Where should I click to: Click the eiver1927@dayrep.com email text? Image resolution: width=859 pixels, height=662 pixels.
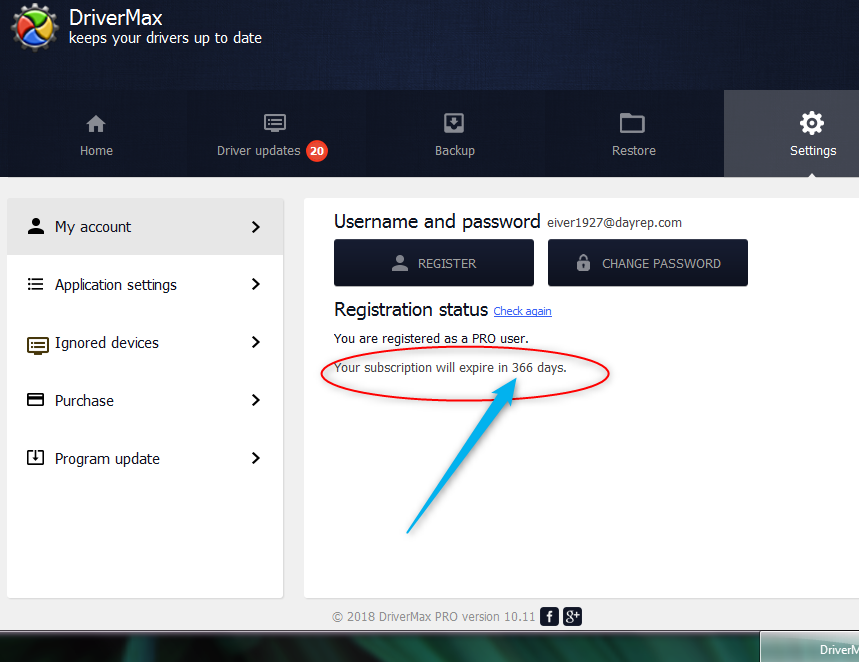pos(614,222)
